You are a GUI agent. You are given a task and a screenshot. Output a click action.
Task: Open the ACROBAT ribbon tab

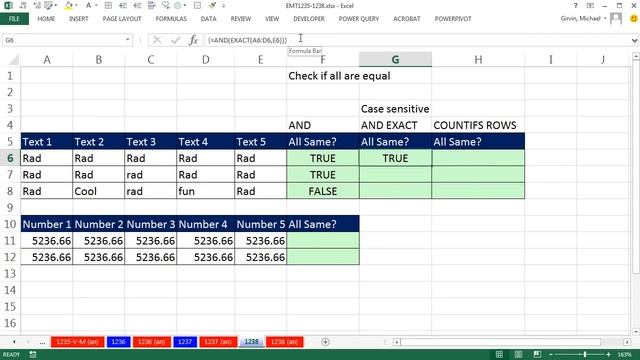pos(407,19)
